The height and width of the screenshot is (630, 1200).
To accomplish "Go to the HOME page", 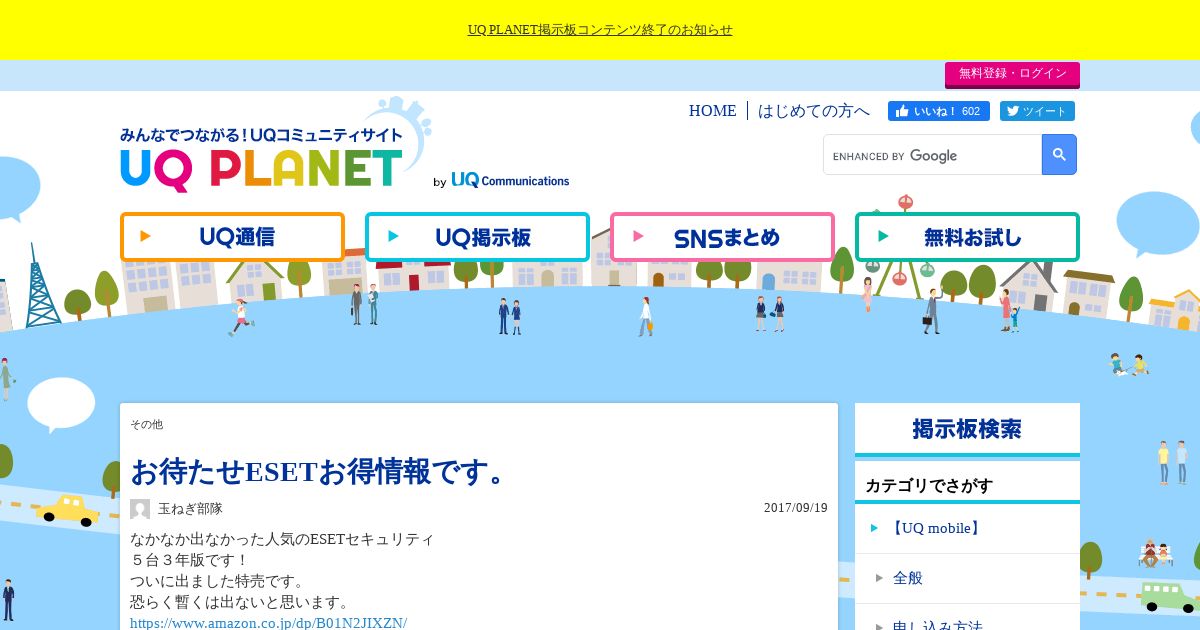I will click(x=712, y=111).
